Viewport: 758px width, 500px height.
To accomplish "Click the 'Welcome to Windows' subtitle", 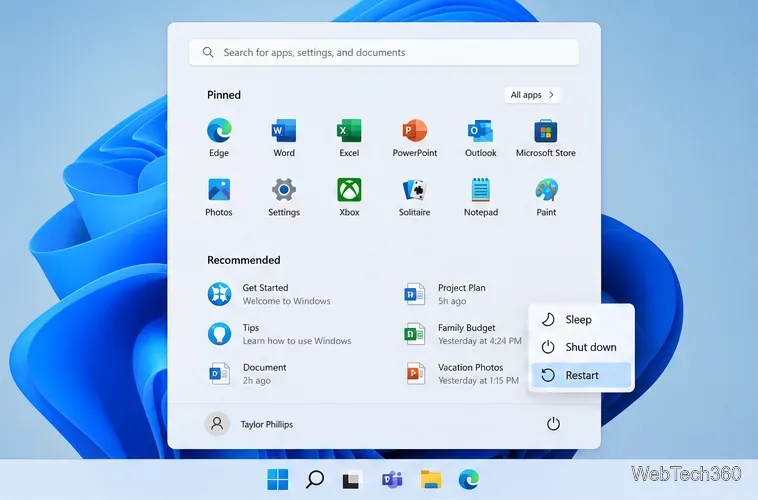I will pyautogui.click(x=287, y=301).
